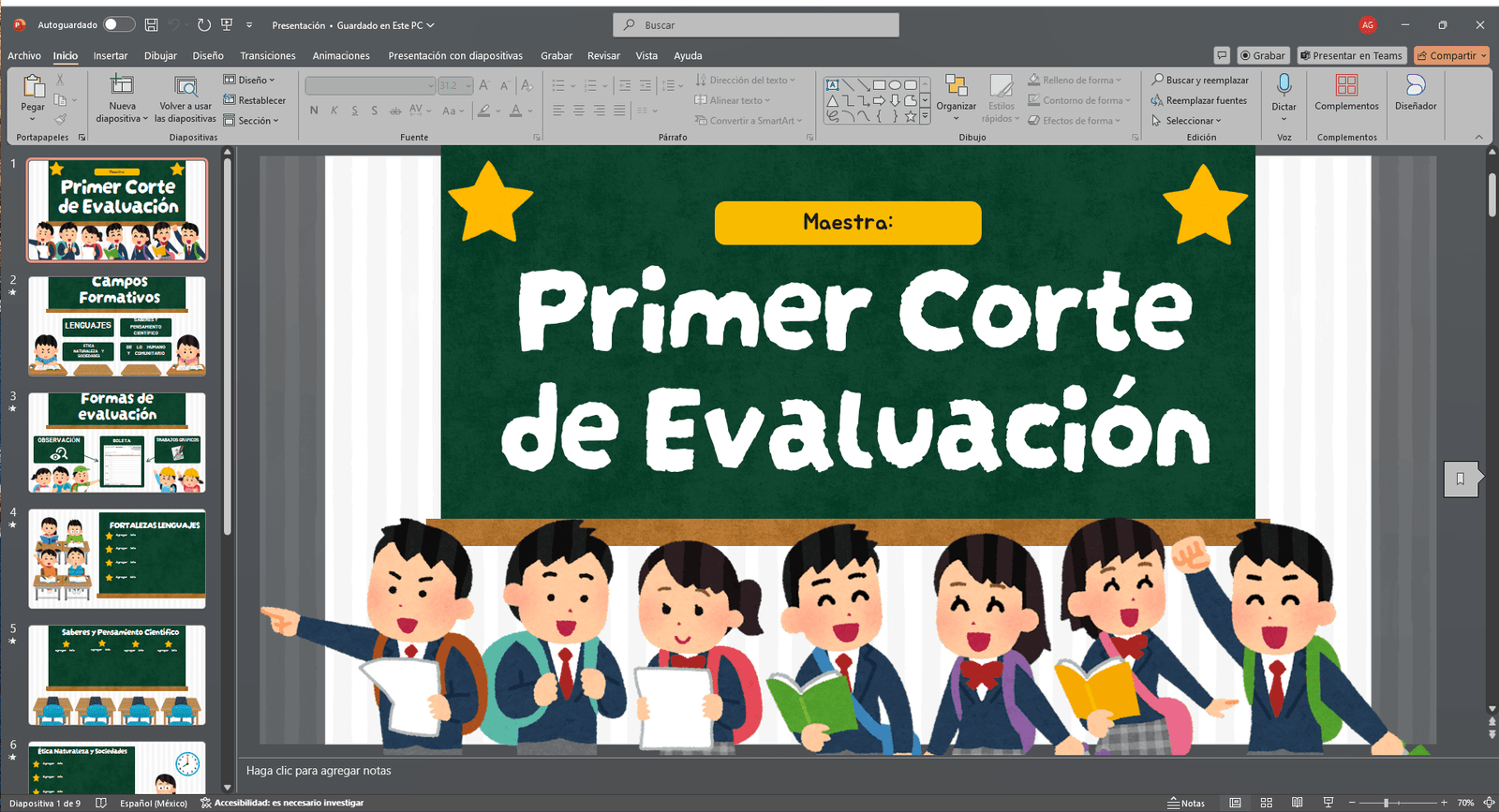Fit slide to current window icon
Screen dimensions: 1499x812
click(x=1489, y=803)
